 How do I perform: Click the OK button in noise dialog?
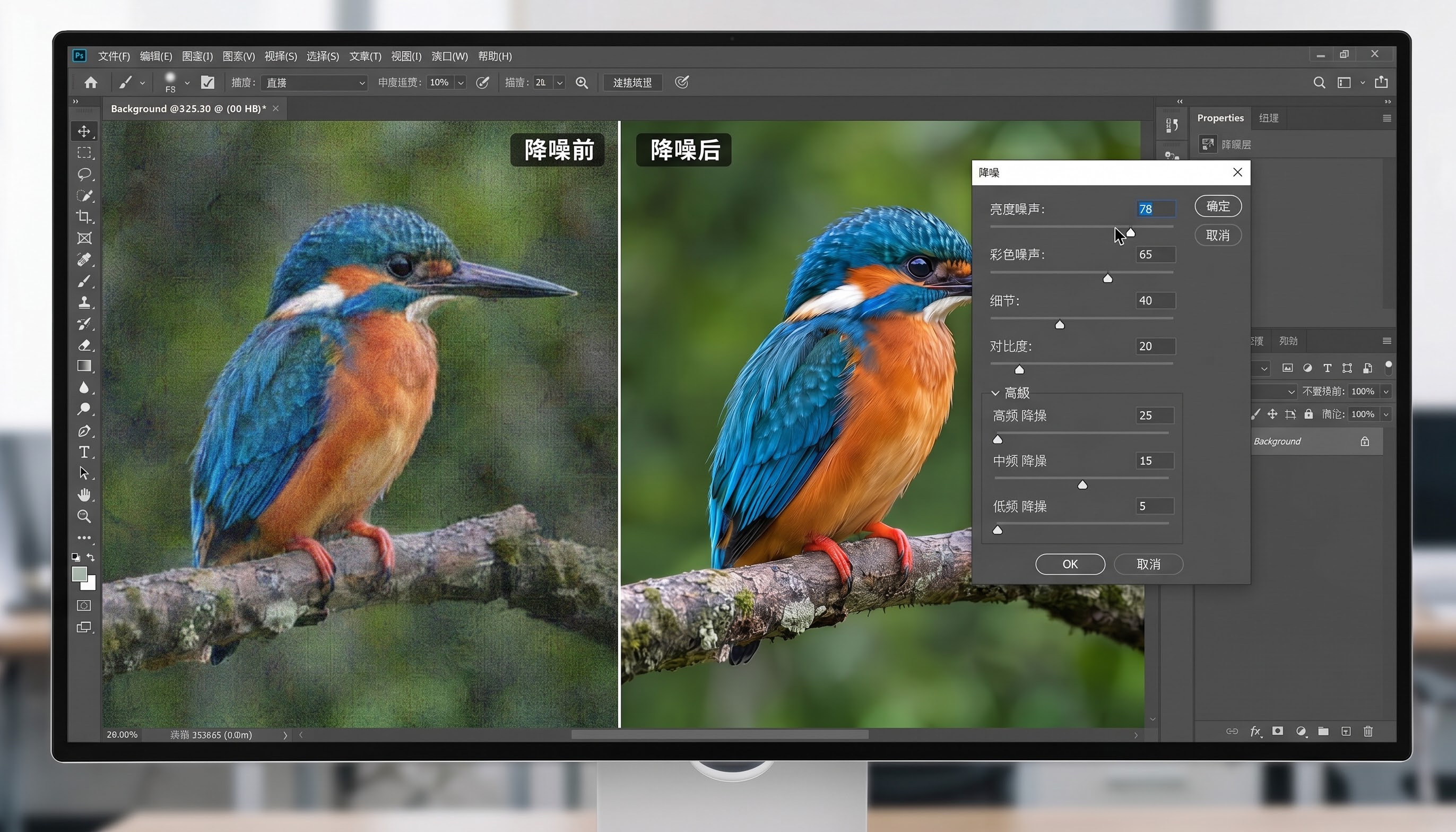(x=1070, y=564)
